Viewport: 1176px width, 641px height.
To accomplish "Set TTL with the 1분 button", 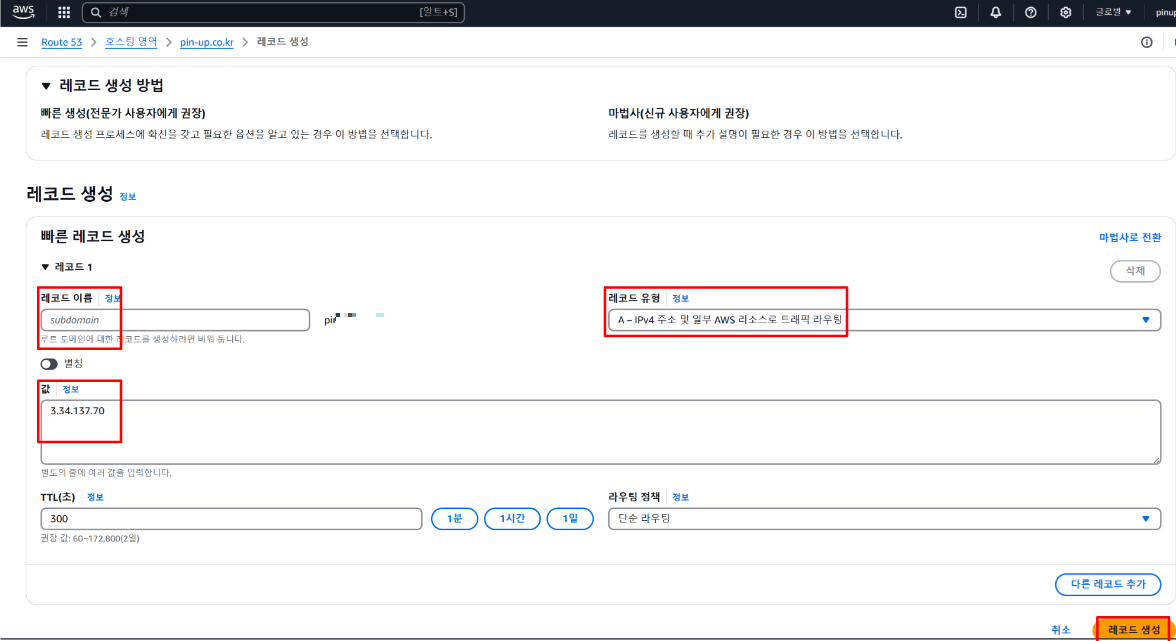I will [x=454, y=519].
